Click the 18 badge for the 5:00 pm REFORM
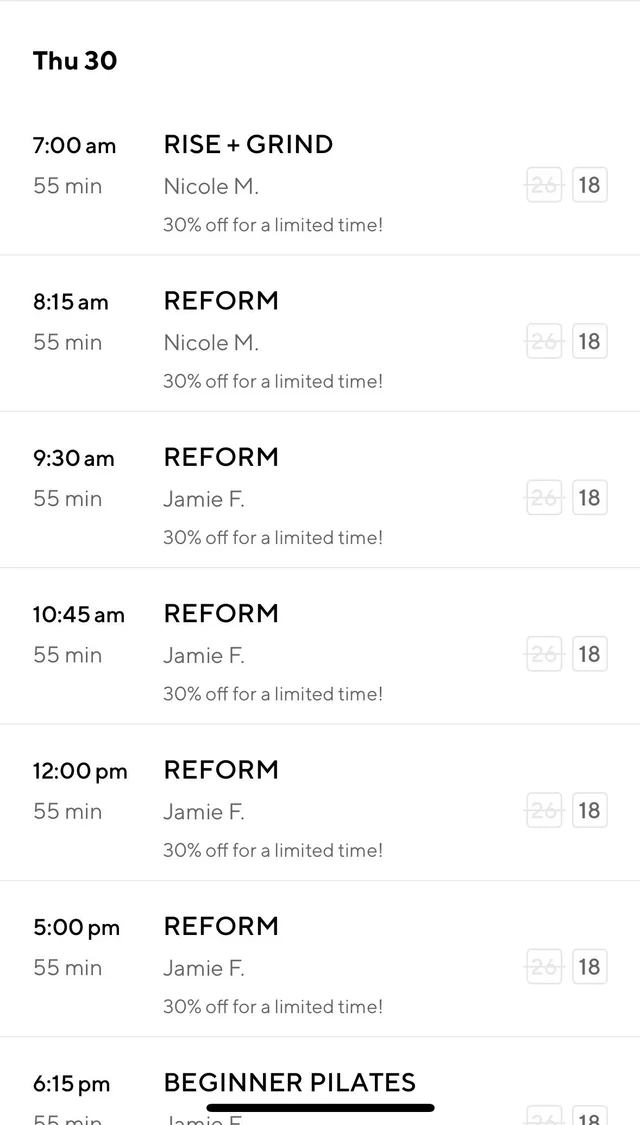The width and height of the screenshot is (640, 1125). tap(590, 966)
